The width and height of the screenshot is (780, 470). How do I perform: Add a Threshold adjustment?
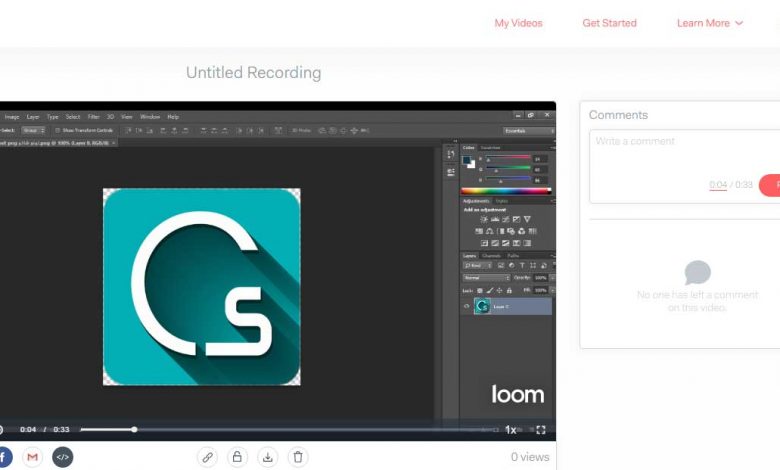[x=505, y=243]
